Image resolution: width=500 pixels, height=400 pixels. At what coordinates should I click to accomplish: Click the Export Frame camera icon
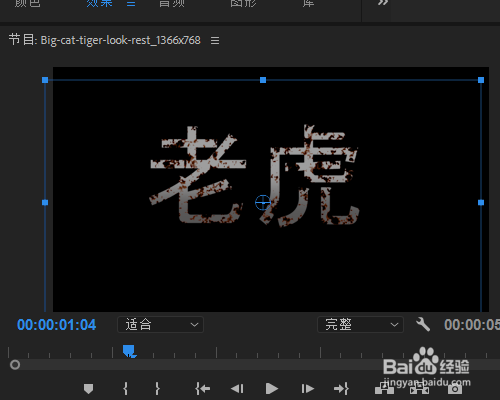pos(455,389)
